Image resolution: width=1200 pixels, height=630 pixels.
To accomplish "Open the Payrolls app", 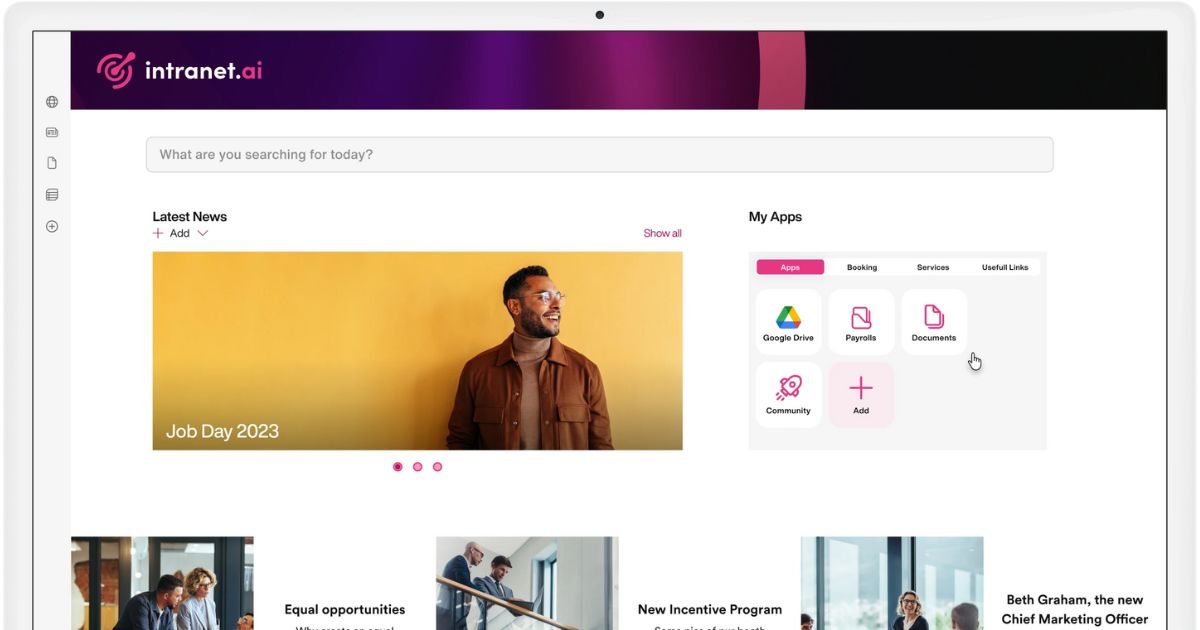I will point(861,323).
